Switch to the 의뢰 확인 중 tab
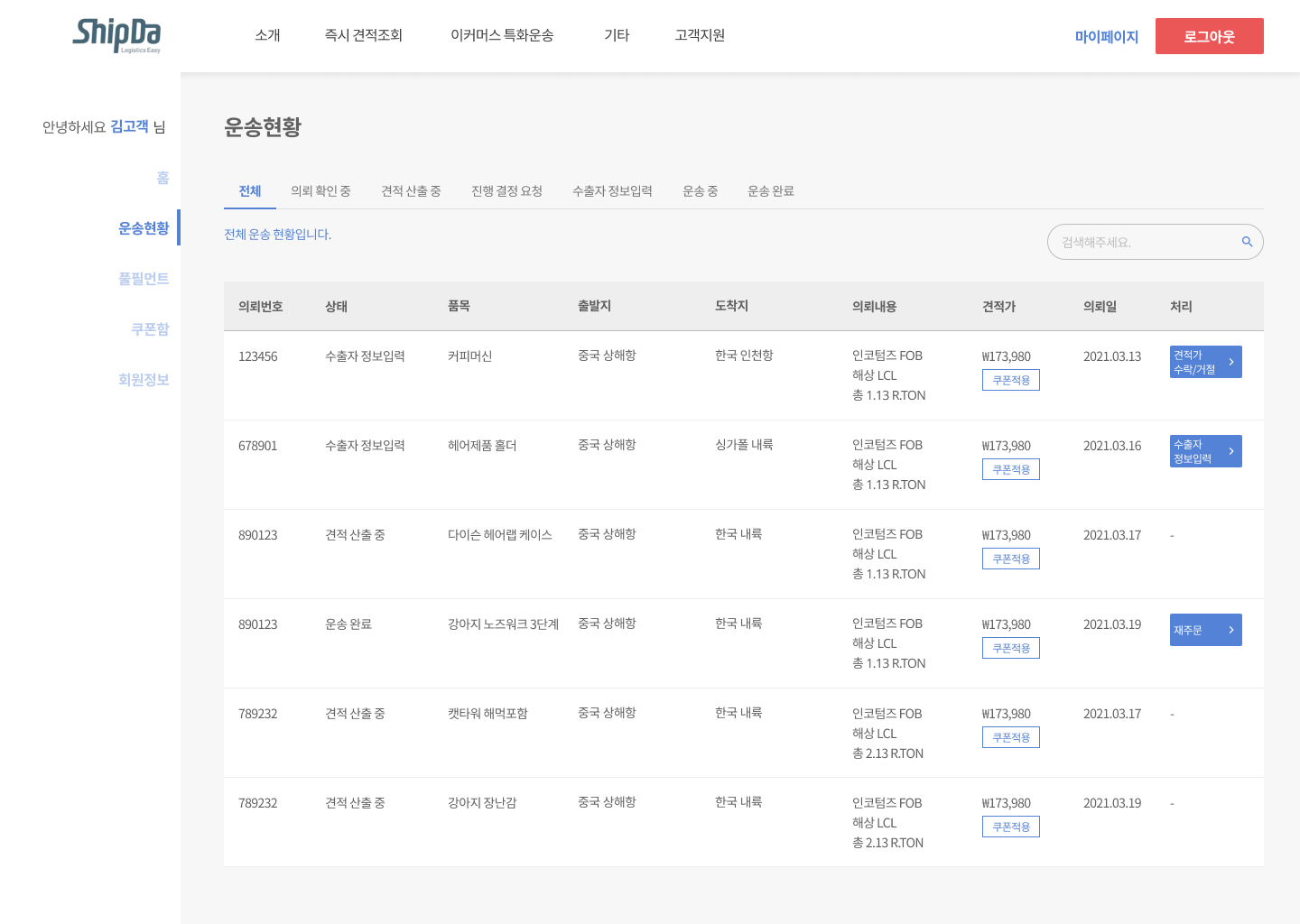The width and height of the screenshot is (1300, 924). pyautogui.click(x=320, y=191)
